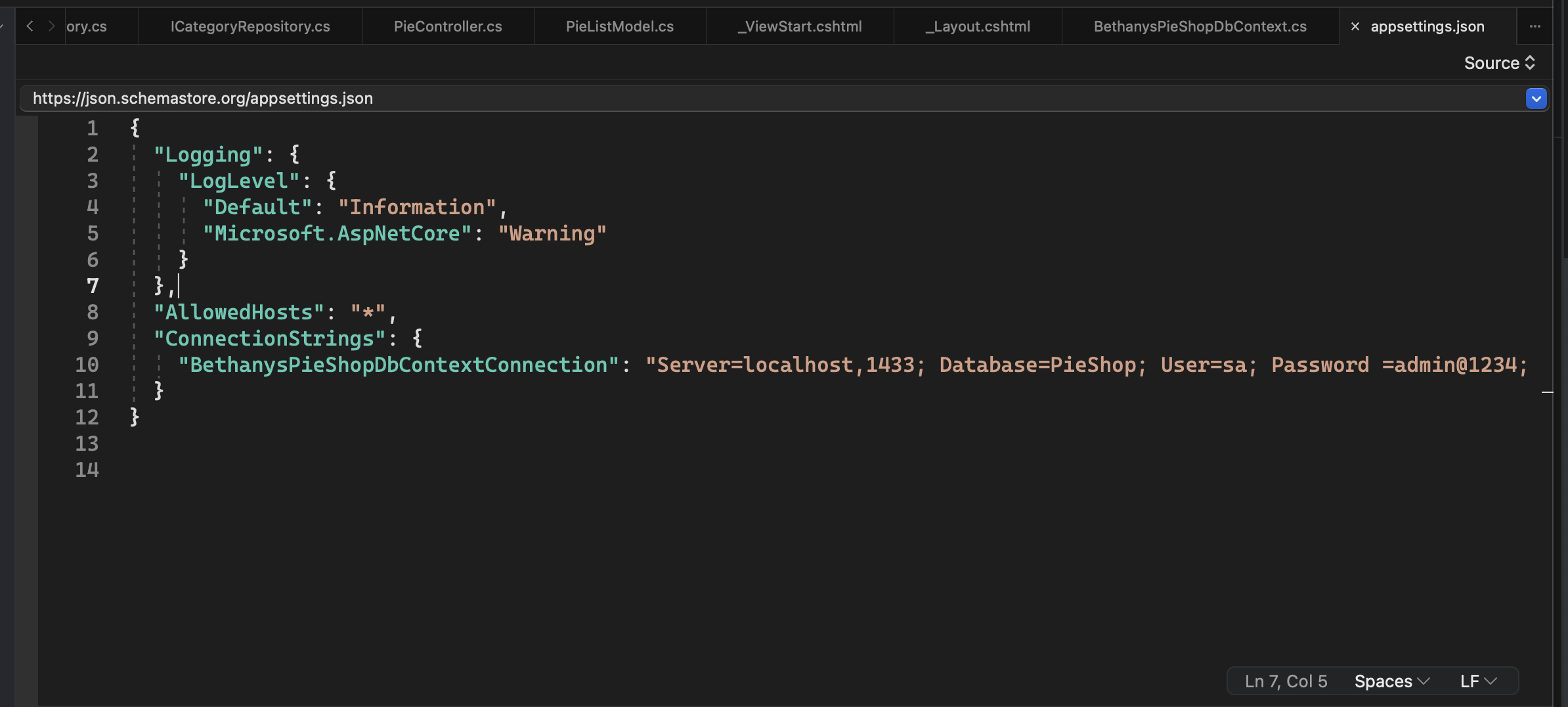Open the Spaces indentation dropdown
This screenshot has width=1568, height=707.
point(1391,681)
